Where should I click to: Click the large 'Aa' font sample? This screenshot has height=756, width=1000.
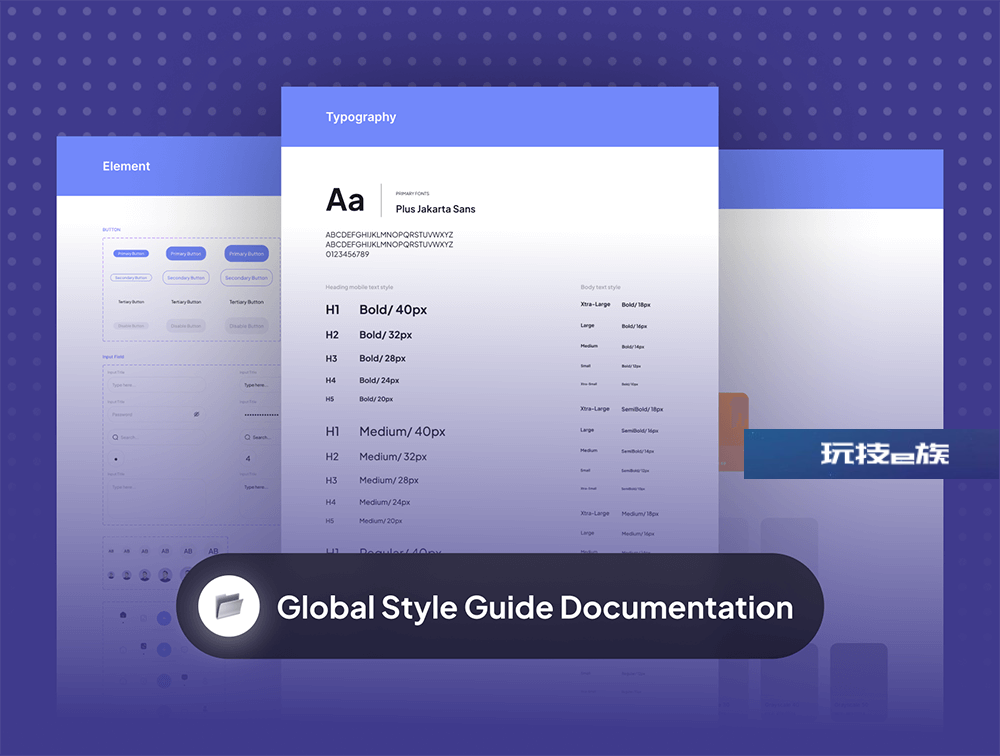tap(345, 200)
